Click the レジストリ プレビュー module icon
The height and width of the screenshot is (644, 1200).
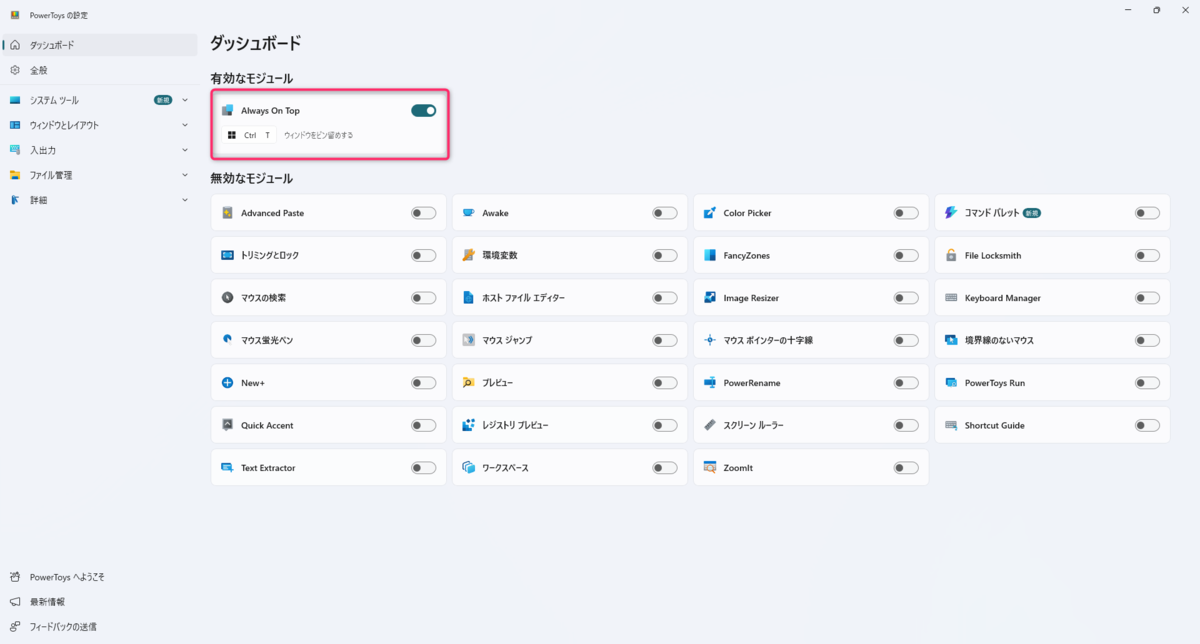pyautogui.click(x=468, y=425)
